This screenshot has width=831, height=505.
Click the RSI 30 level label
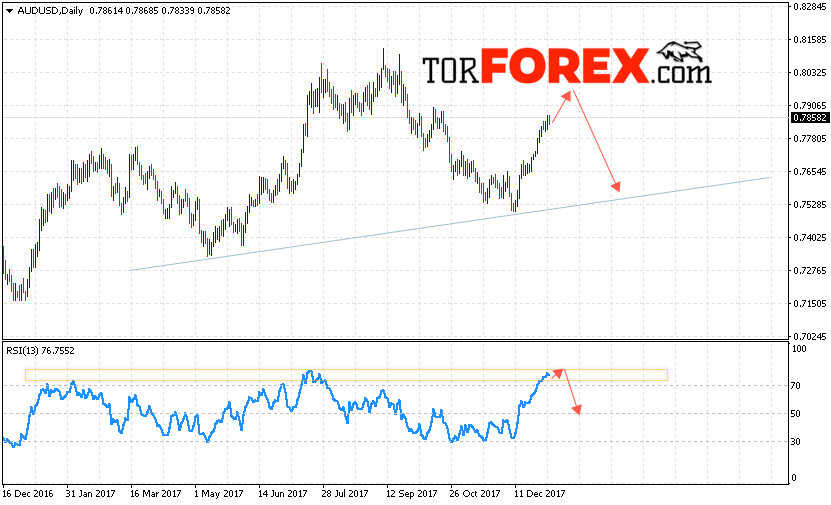[796, 441]
